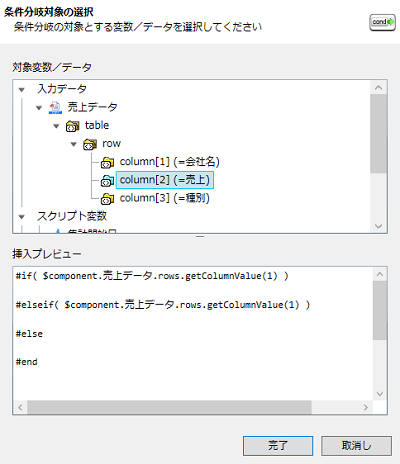Click the cond icon at top right
The width and height of the screenshot is (400, 464).
coord(382,23)
